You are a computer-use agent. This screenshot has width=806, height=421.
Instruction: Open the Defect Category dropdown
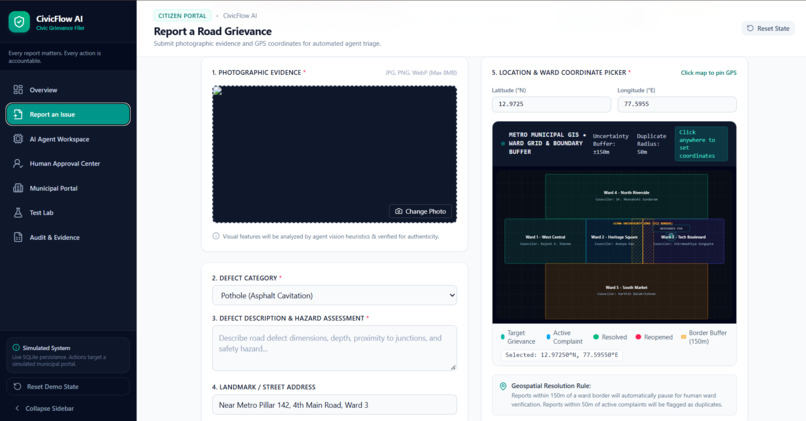335,296
